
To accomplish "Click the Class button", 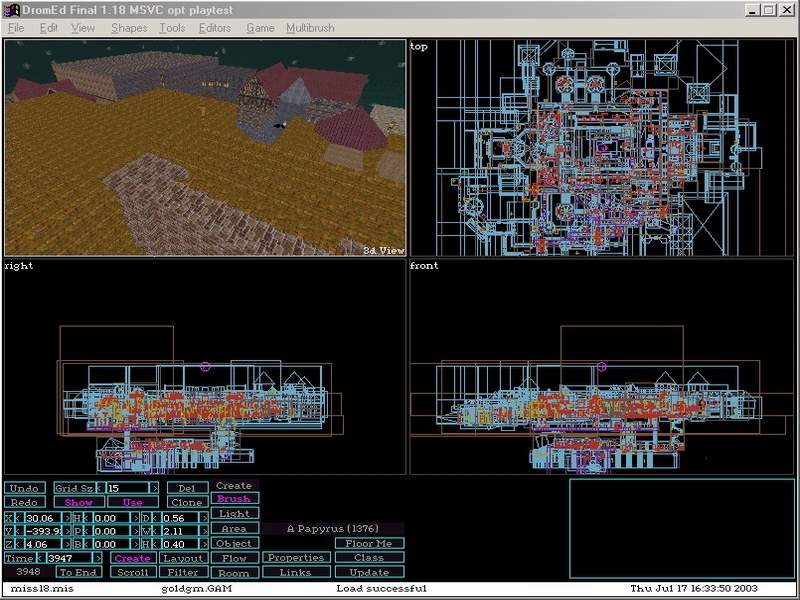I will click(369, 558).
